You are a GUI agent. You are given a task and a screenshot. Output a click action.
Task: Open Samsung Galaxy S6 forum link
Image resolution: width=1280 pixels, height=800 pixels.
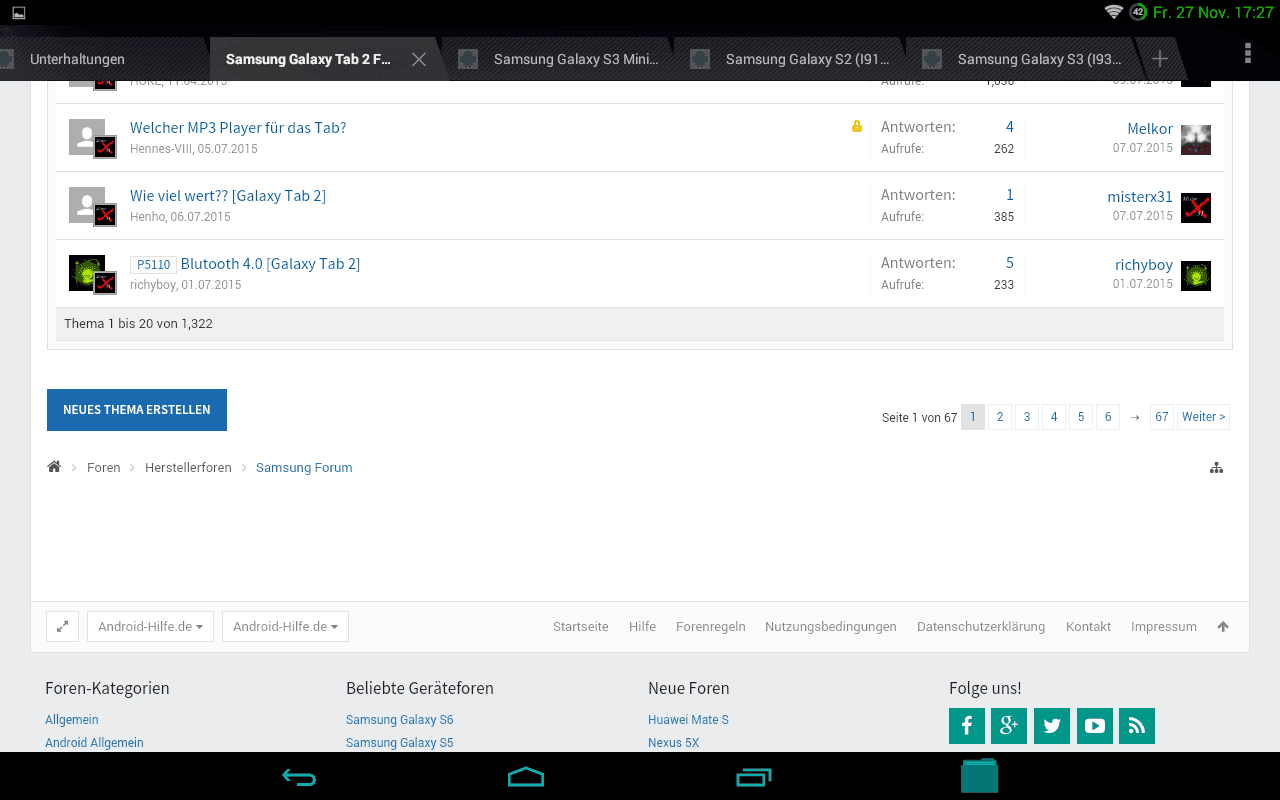pos(400,720)
